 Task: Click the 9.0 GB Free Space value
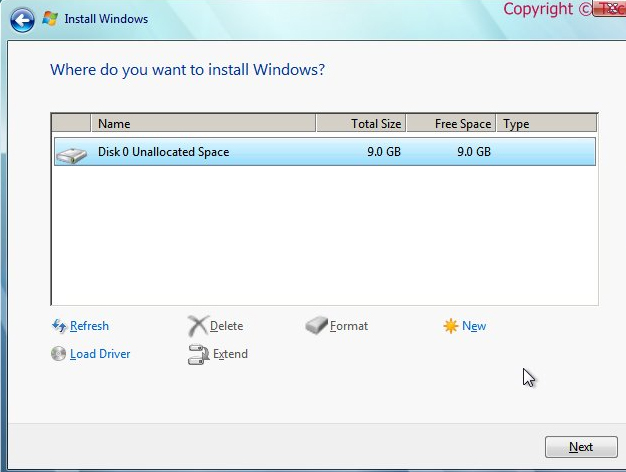pyautogui.click(x=473, y=152)
